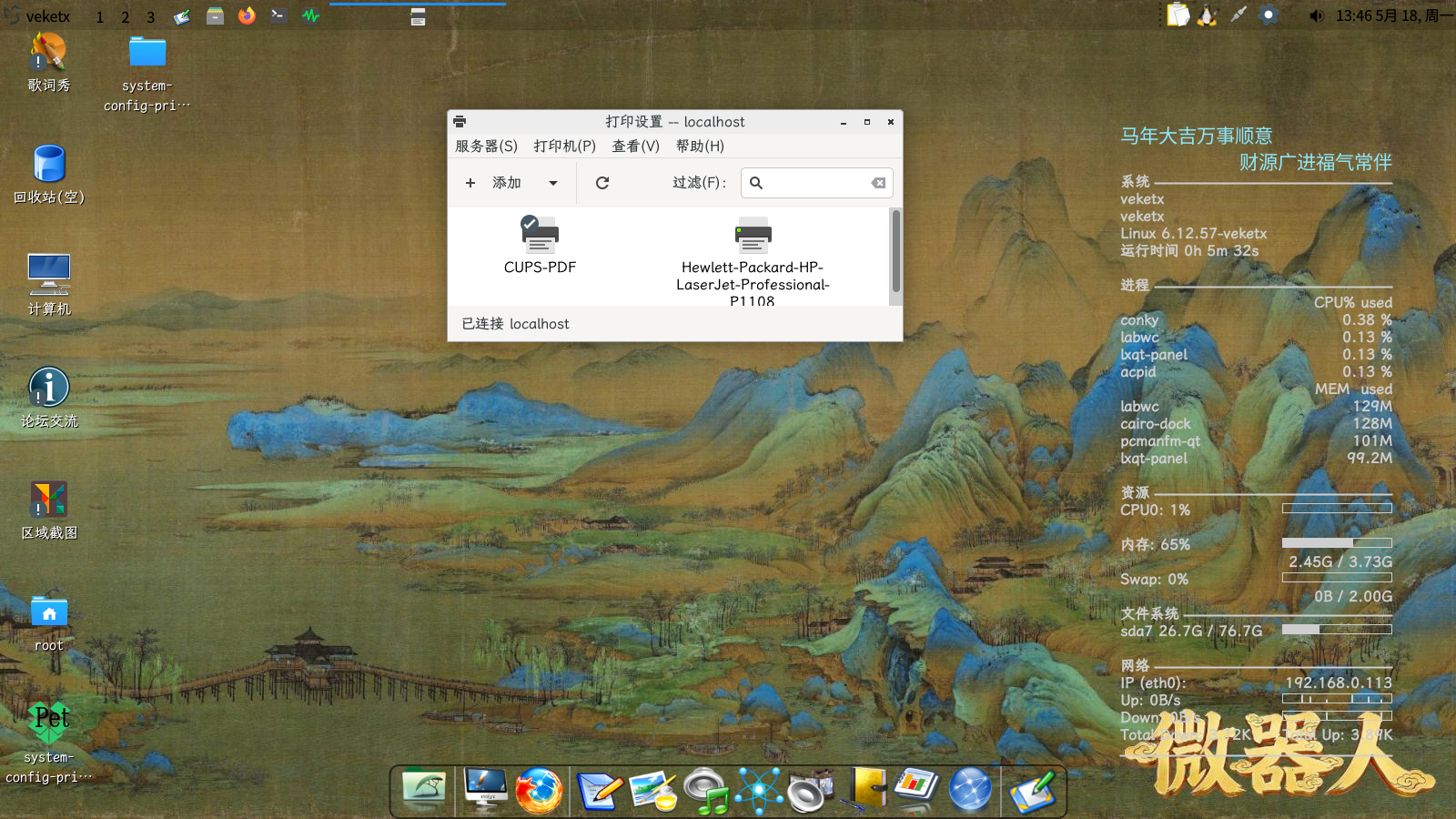Click the printer list vertical scrollbar
1456x819 pixels.
coord(896,252)
